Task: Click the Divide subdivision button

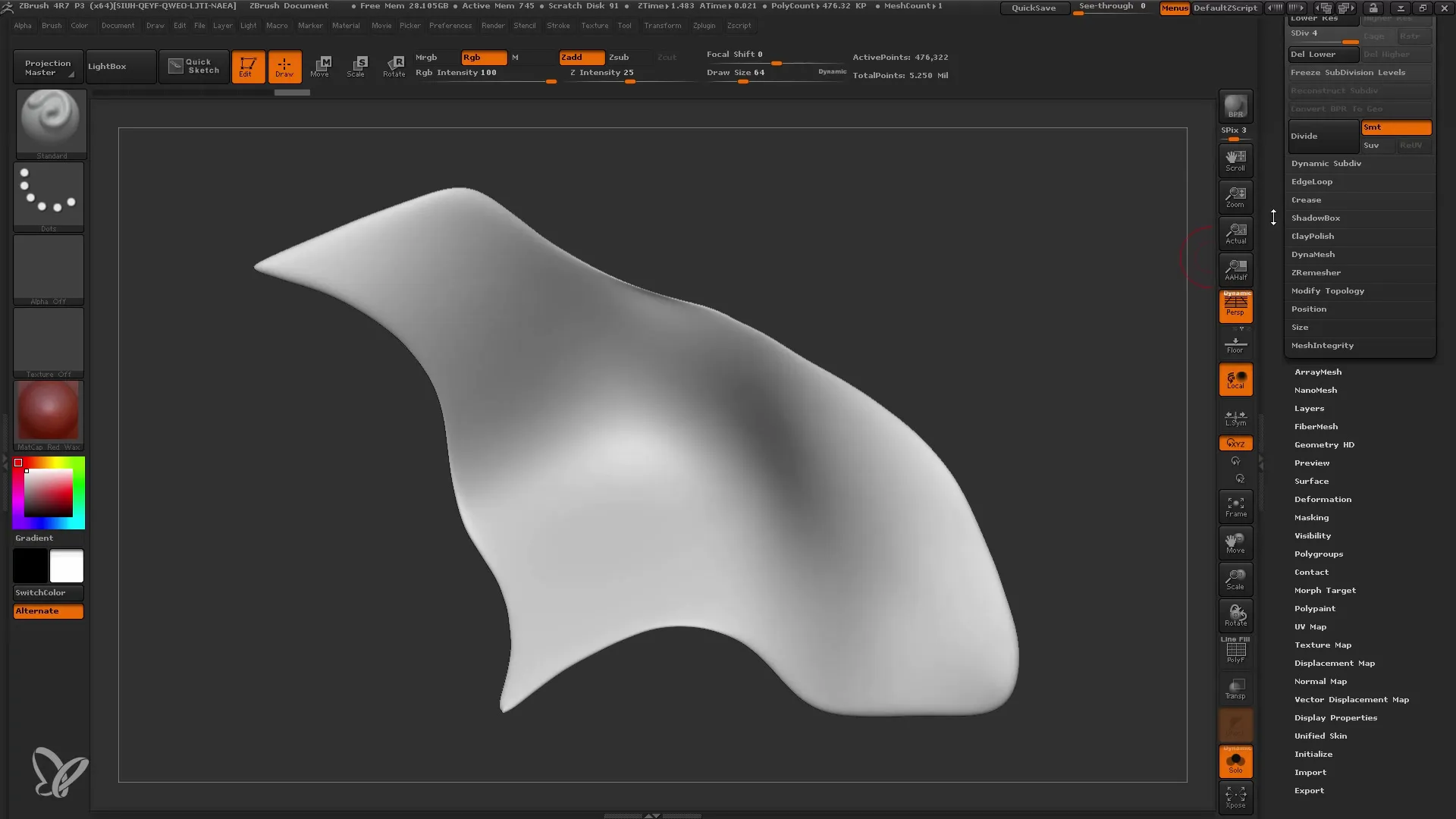Action: click(x=1322, y=135)
